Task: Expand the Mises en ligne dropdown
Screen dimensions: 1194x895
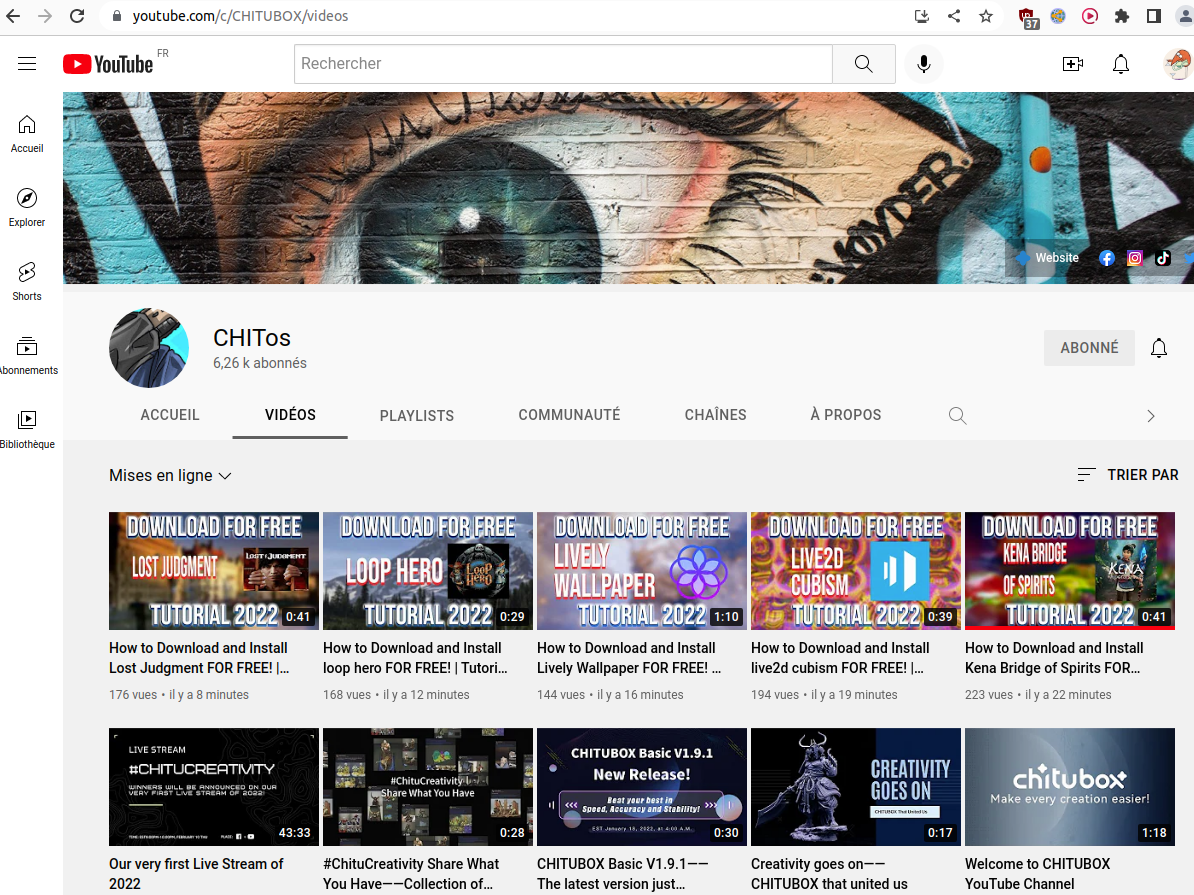Action: click(x=170, y=475)
